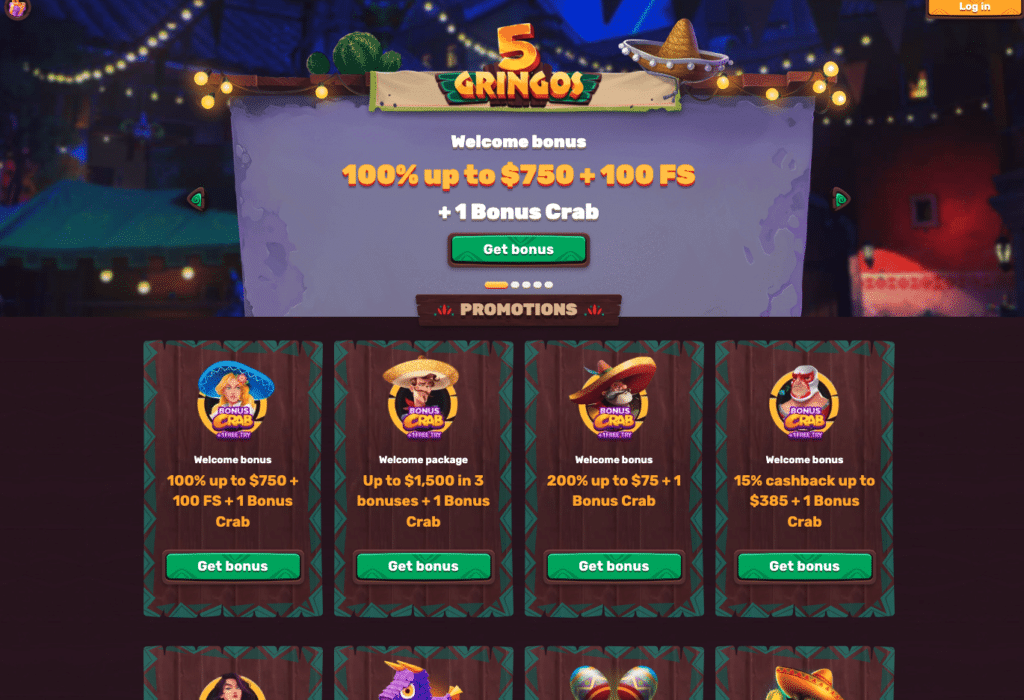Click the maracas promotion icon

(x=613, y=682)
